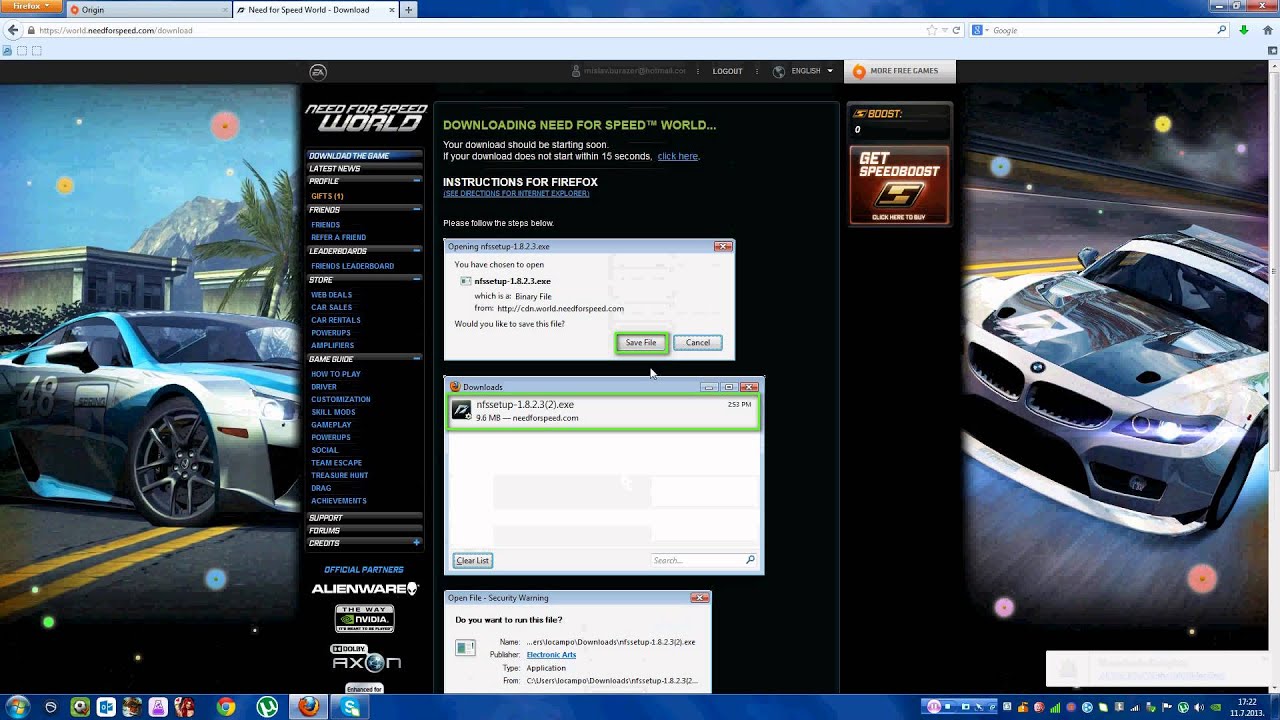Open How to Play guide link
Screen dimensions: 1280x720
tap(336, 374)
